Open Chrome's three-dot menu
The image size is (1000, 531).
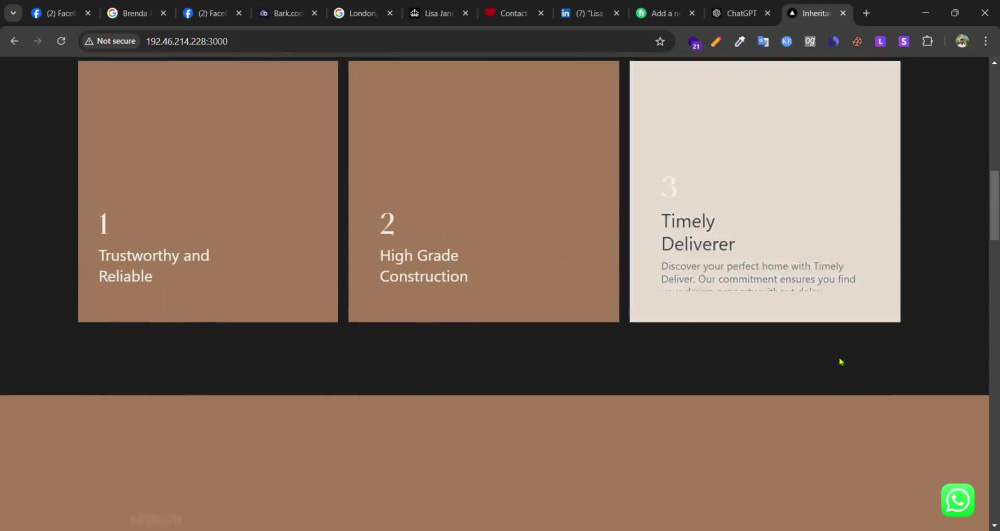[x=985, y=41]
